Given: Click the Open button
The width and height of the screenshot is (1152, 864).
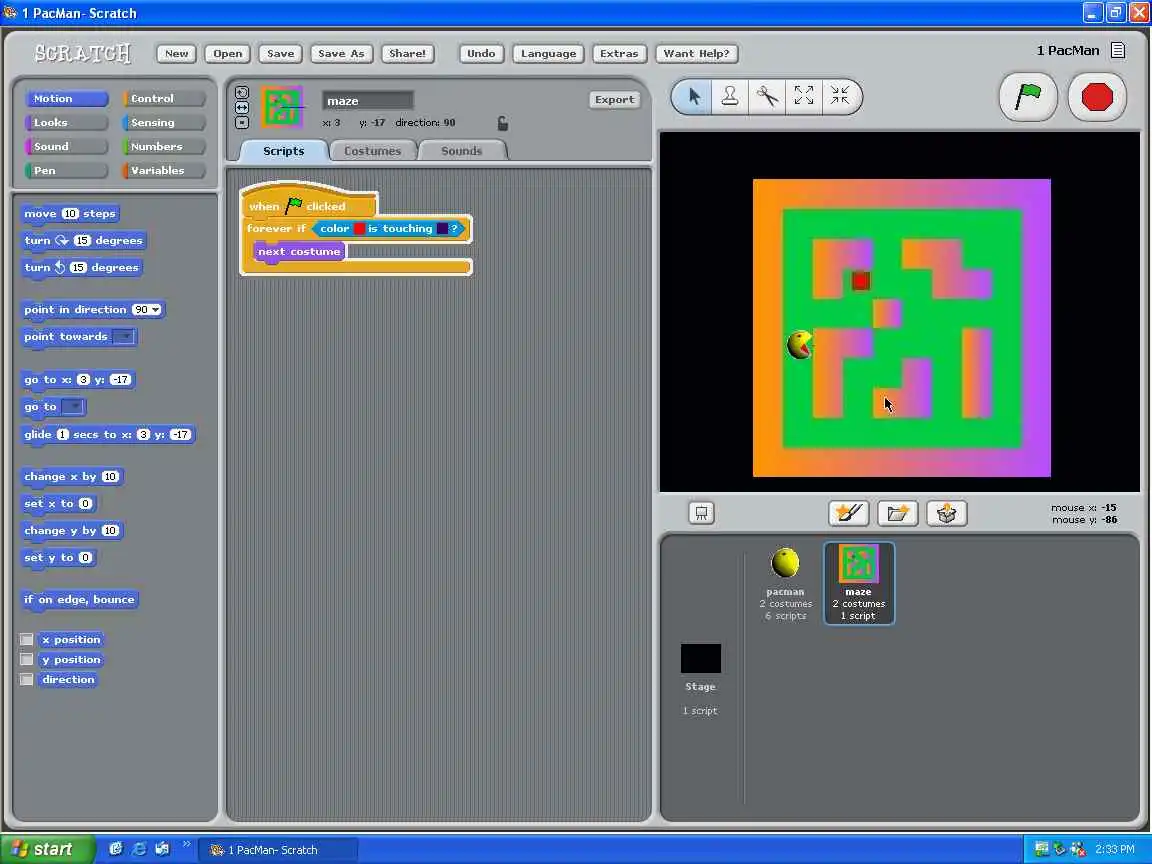Looking at the screenshot, I should click(228, 54).
